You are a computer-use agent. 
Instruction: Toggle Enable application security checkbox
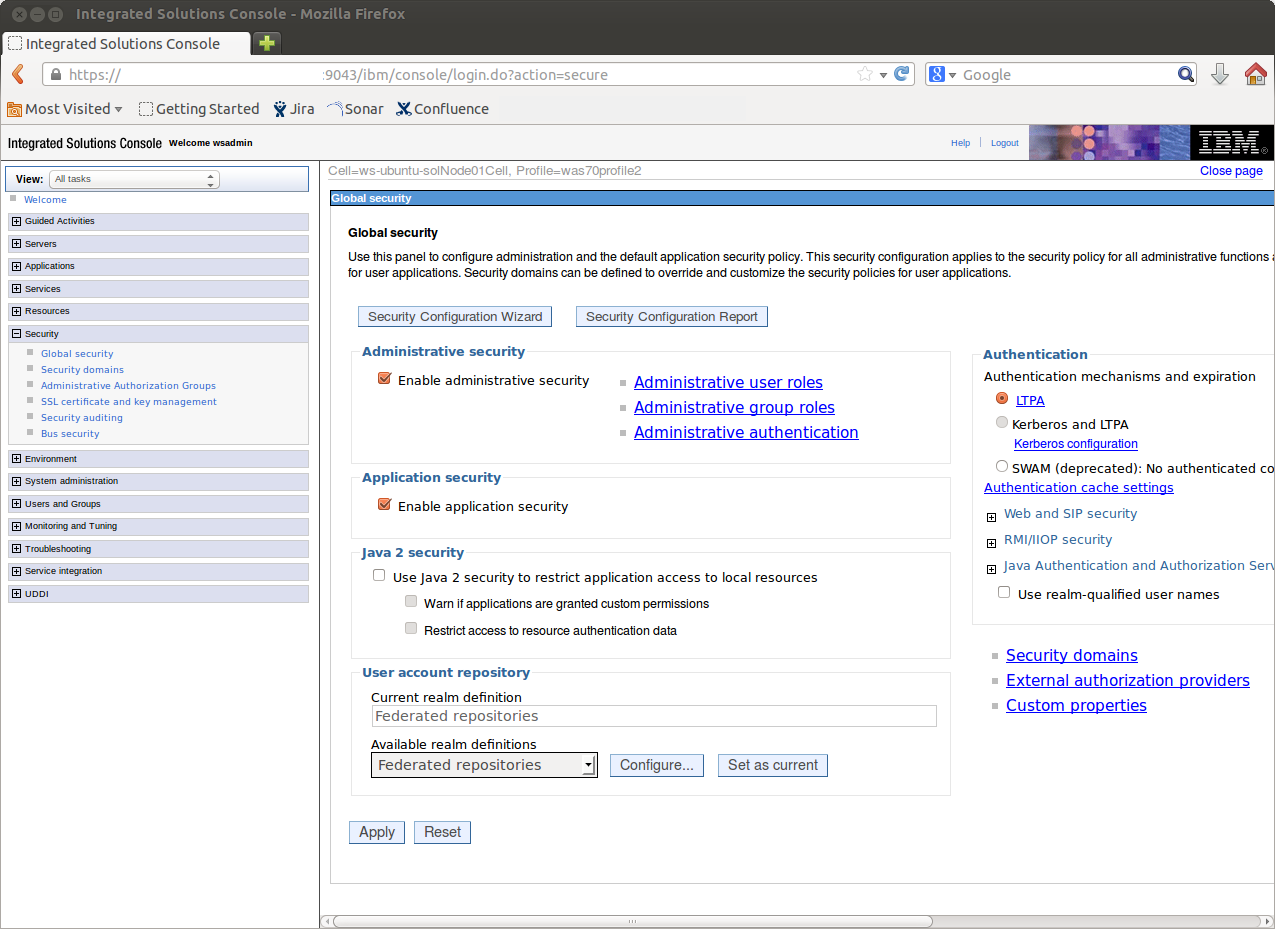click(x=384, y=505)
